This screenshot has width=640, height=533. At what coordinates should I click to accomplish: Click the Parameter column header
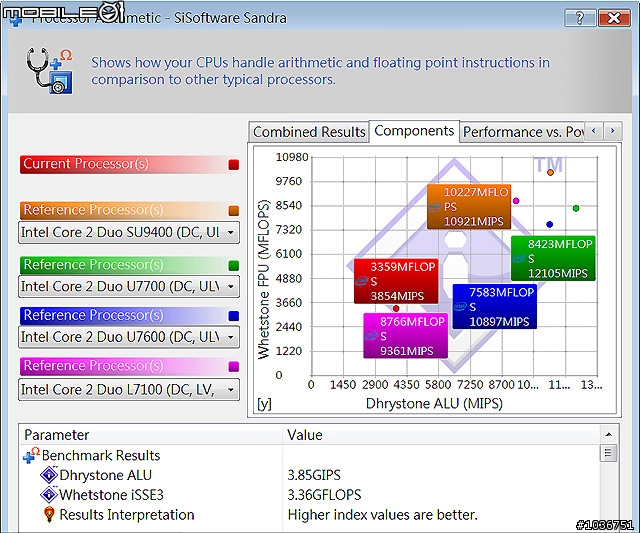pos(150,435)
